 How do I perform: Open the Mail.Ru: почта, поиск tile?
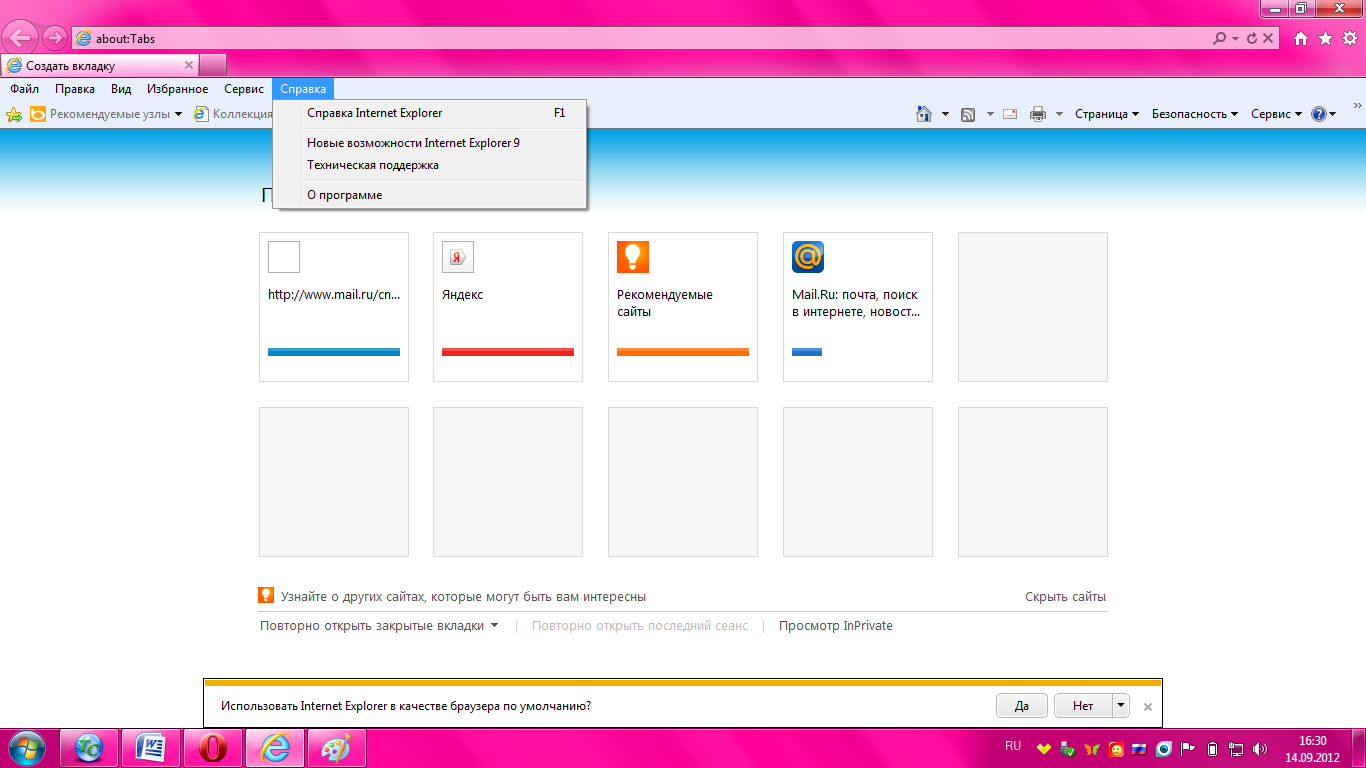(x=858, y=307)
